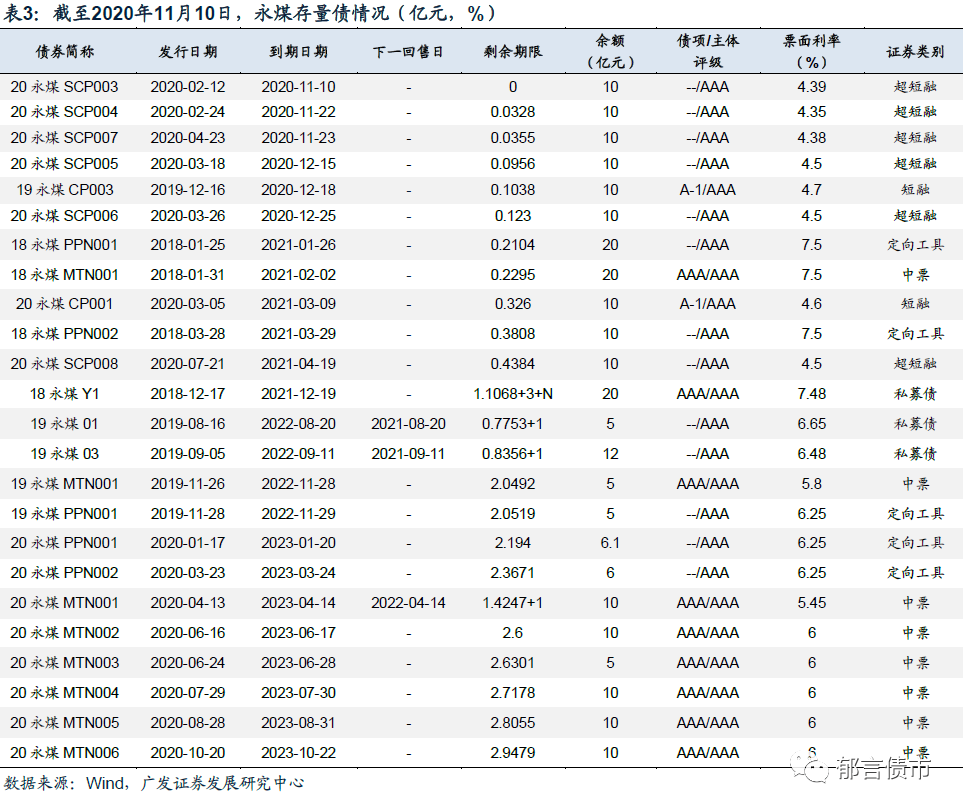The image size is (963, 811).
Task: Select the bond name 19永煤01
Action: [x=62, y=423]
